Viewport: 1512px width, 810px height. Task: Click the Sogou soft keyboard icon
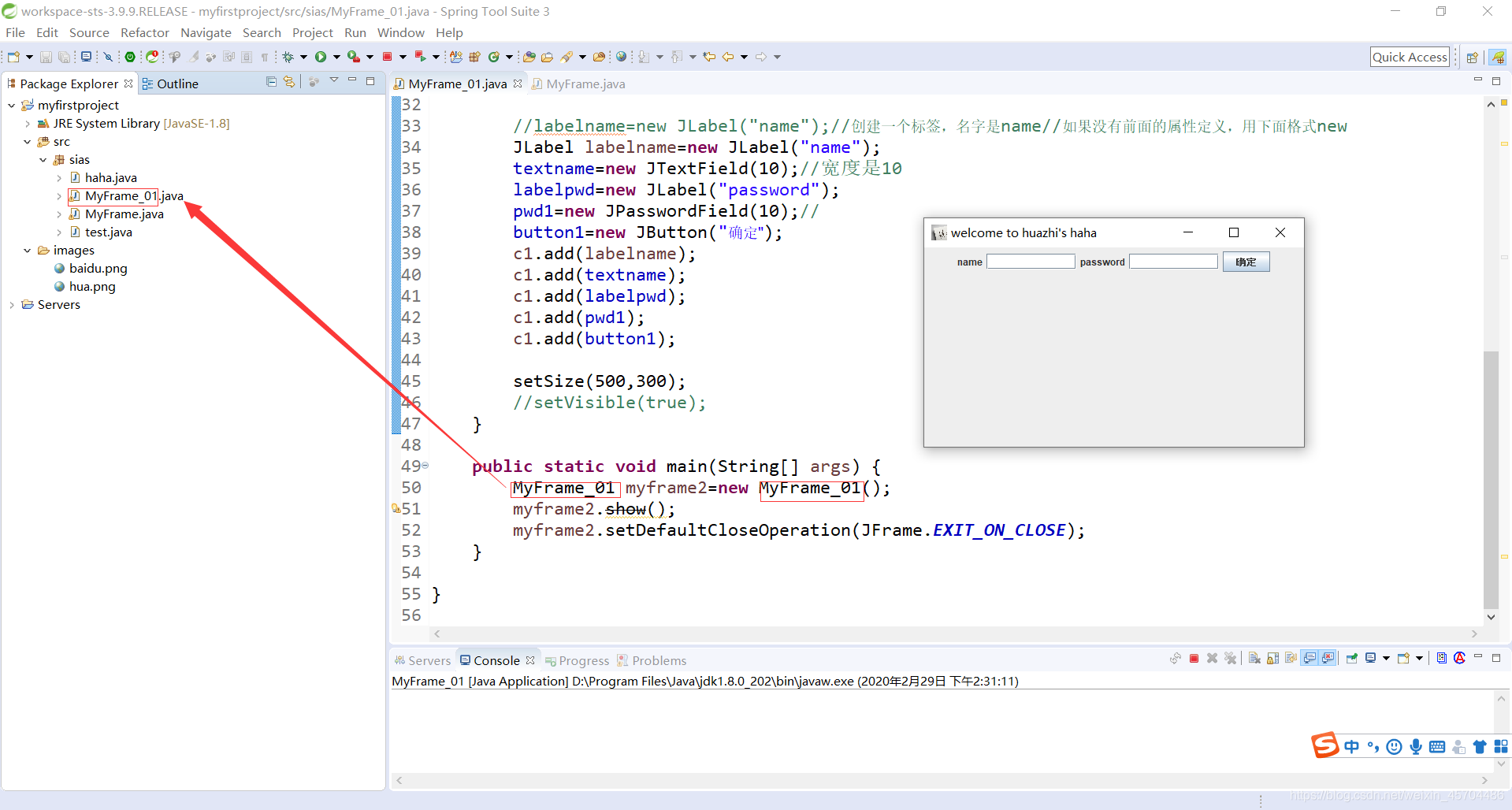coord(1437,746)
